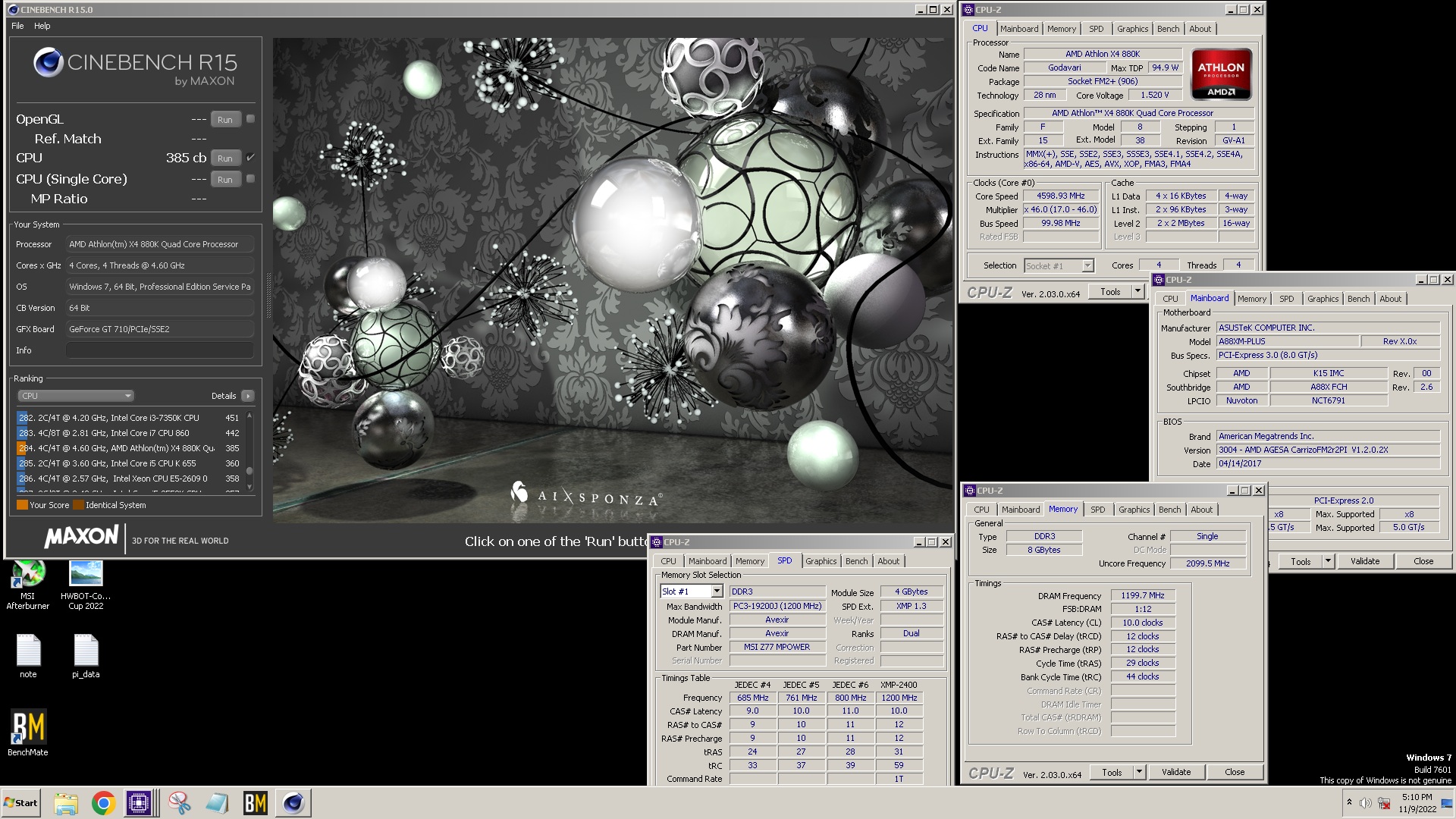Screen dimensions: 1456x819
Task: Open the Slot #1 memory slot dropdown
Action: (x=691, y=591)
